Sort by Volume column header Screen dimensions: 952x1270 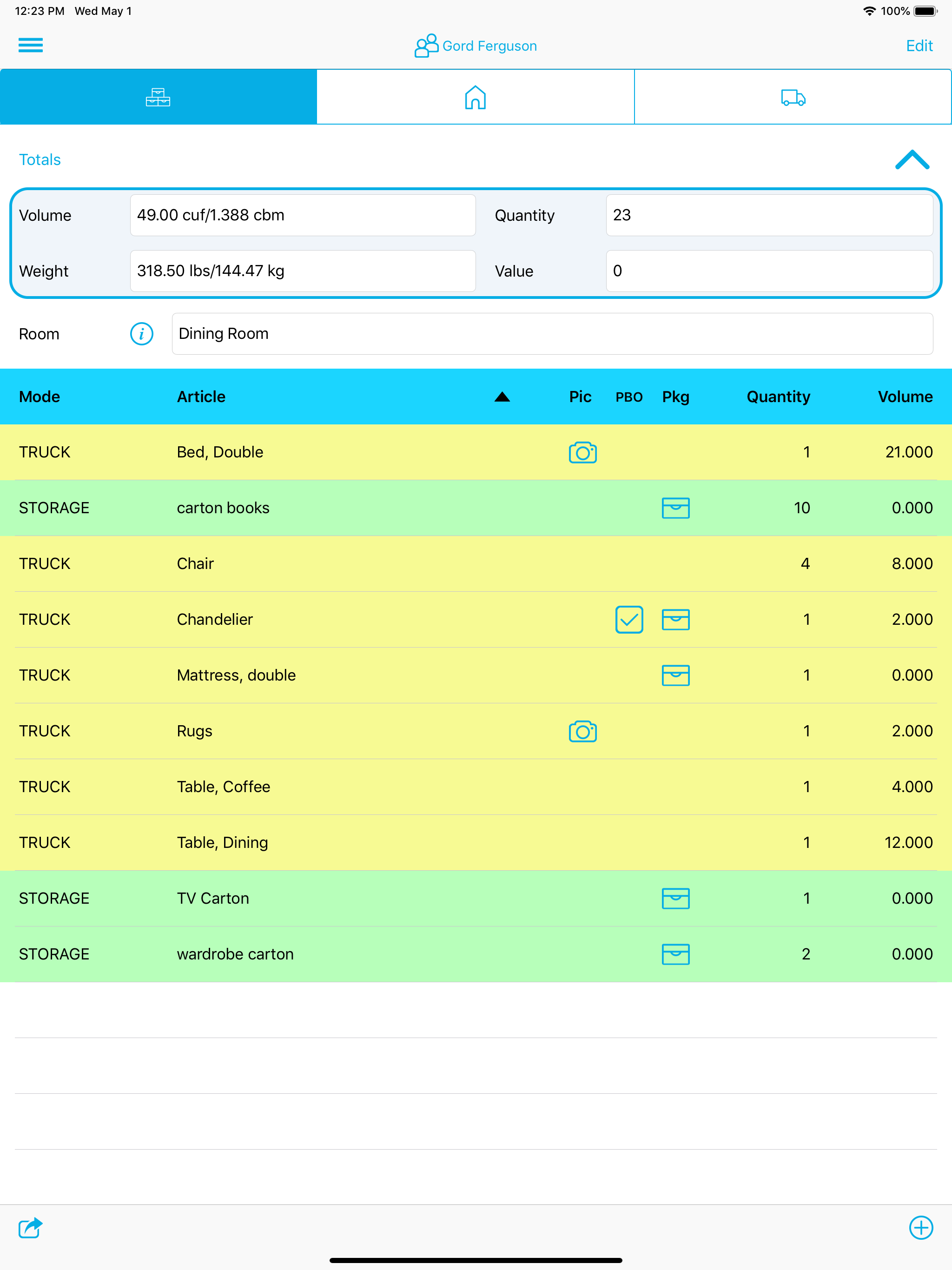click(905, 397)
